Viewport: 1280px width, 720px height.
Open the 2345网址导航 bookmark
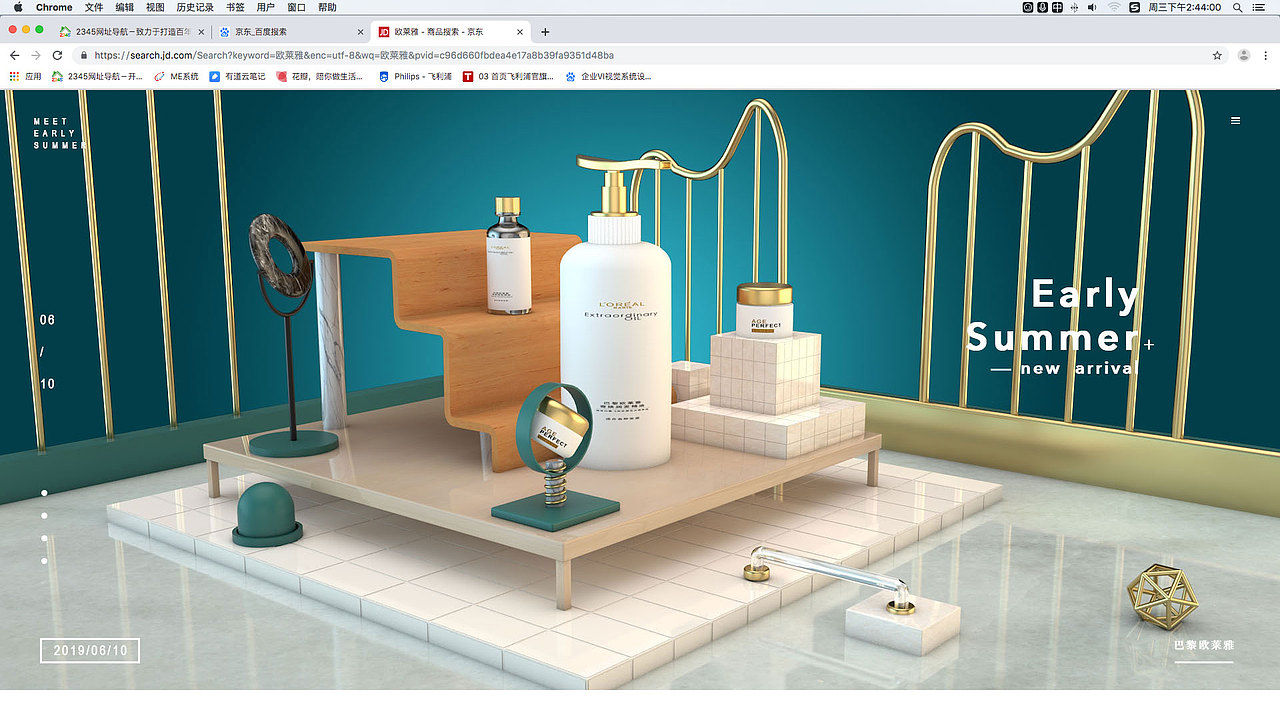click(x=98, y=76)
